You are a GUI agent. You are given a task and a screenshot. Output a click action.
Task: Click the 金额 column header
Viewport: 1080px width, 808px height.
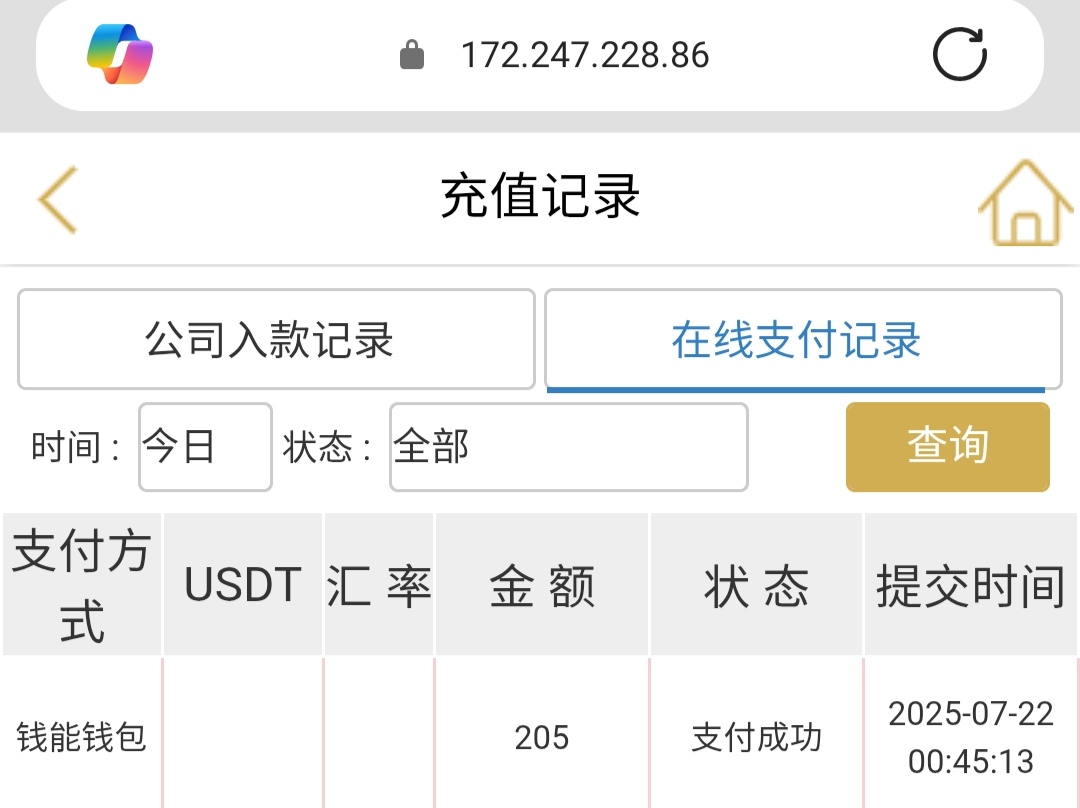click(542, 585)
